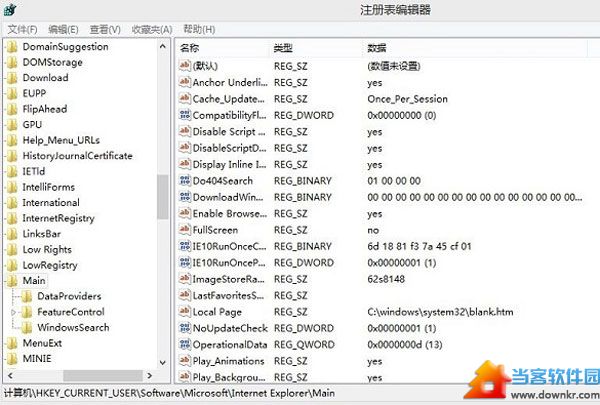Click the tree pane horizontal scrollbar thumb
600x405 pixels.
103,376
